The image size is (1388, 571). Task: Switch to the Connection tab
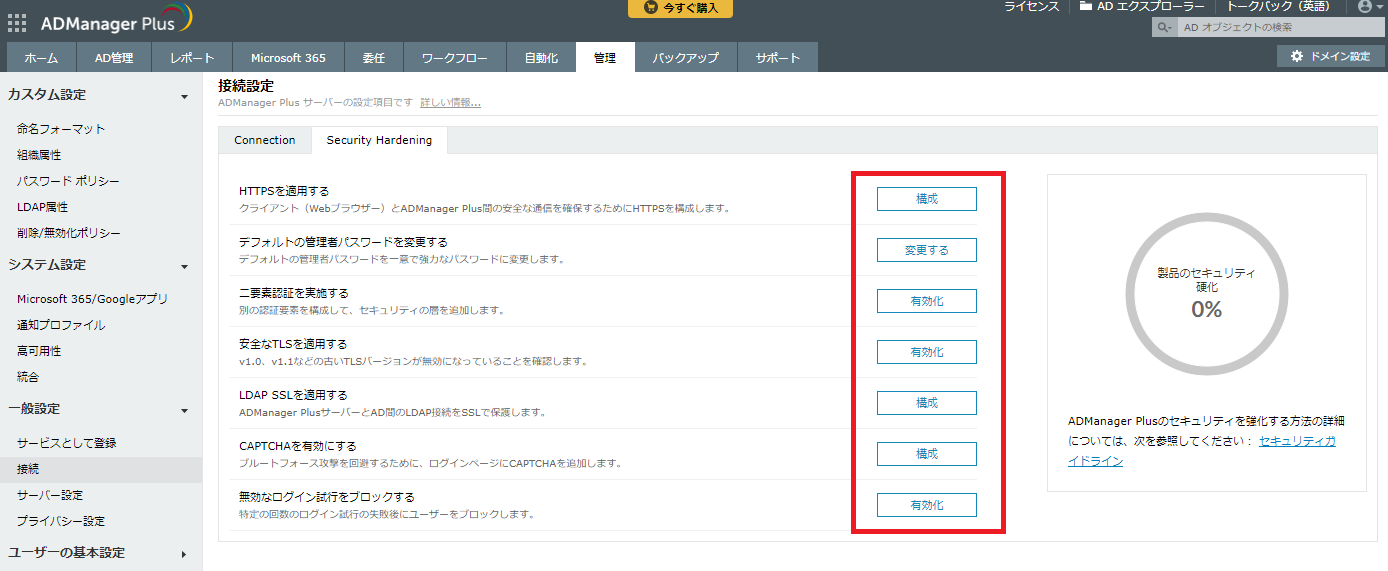tap(265, 140)
